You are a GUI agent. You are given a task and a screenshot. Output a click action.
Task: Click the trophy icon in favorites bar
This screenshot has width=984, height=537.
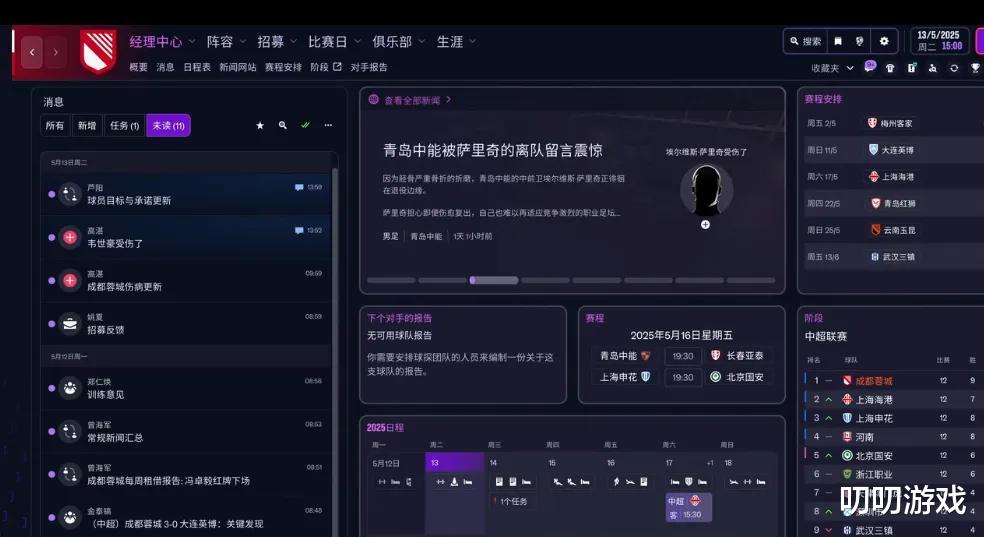[975, 68]
